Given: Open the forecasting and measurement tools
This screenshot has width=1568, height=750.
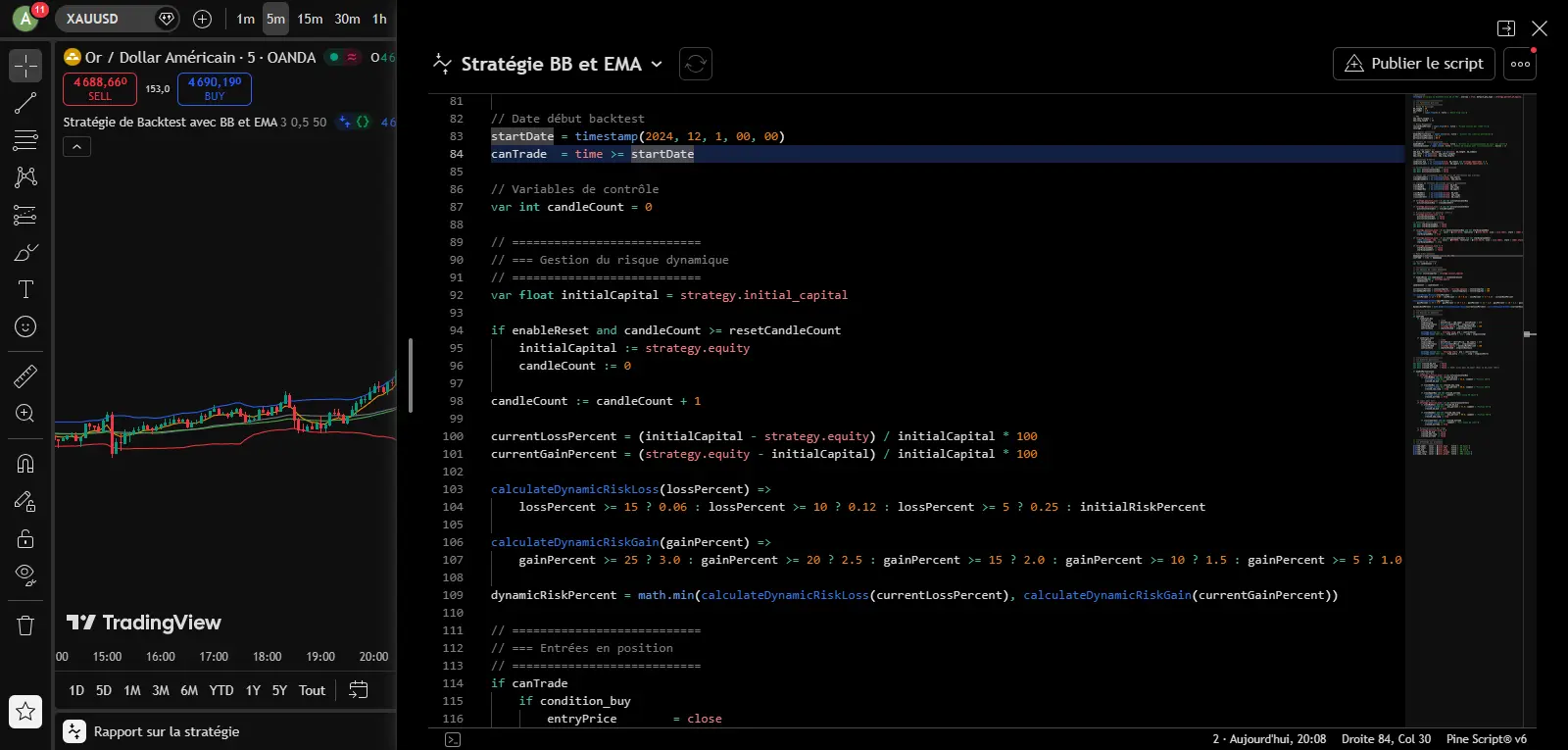Looking at the screenshot, I should point(25,215).
